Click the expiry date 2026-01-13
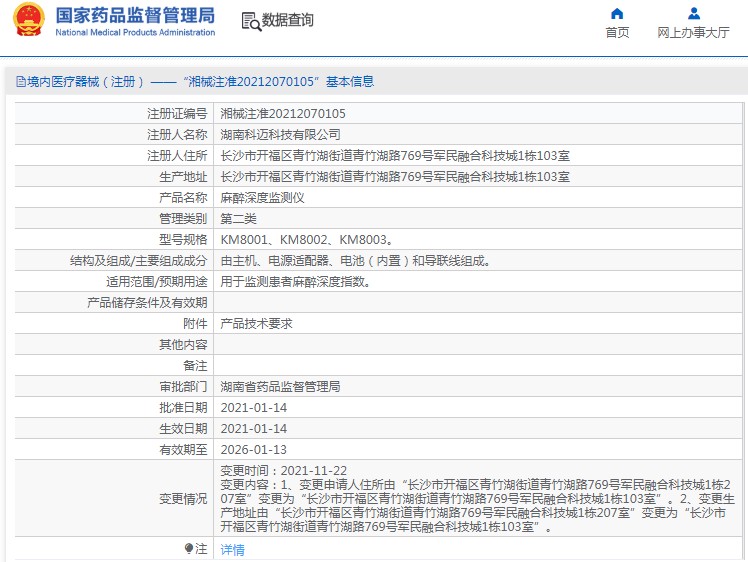 [254, 450]
